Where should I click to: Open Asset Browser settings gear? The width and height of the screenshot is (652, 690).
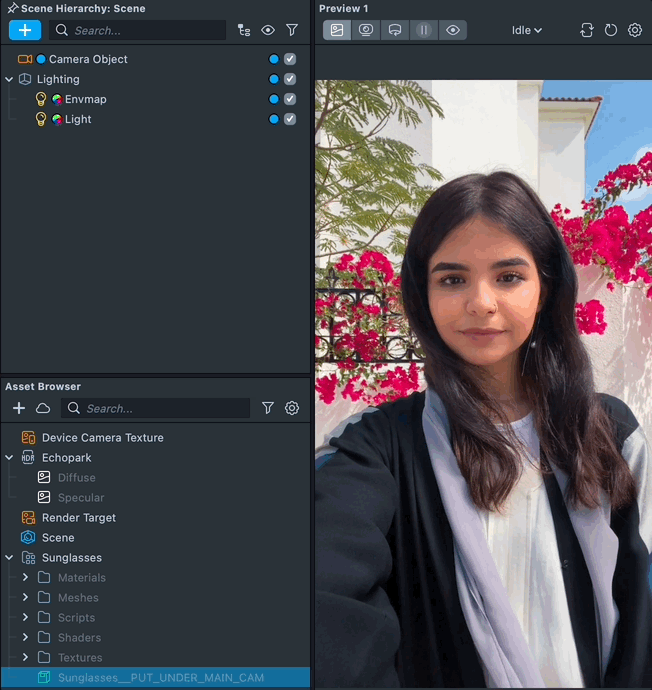point(292,408)
